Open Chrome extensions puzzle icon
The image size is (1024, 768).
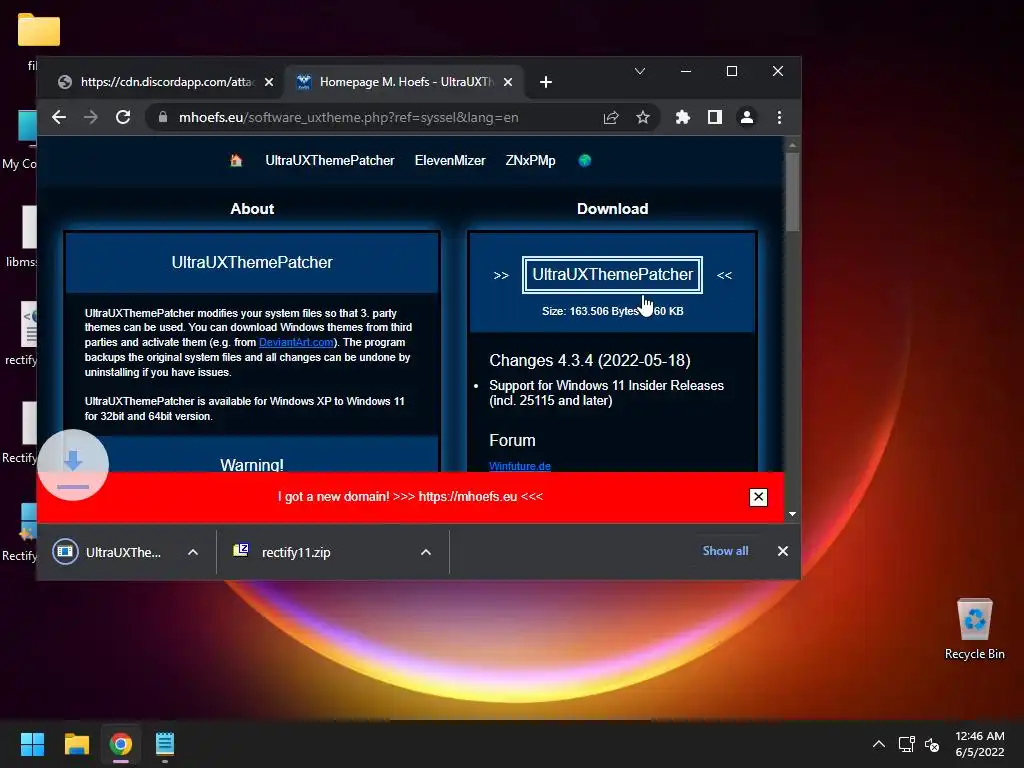pyautogui.click(x=682, y=117)
